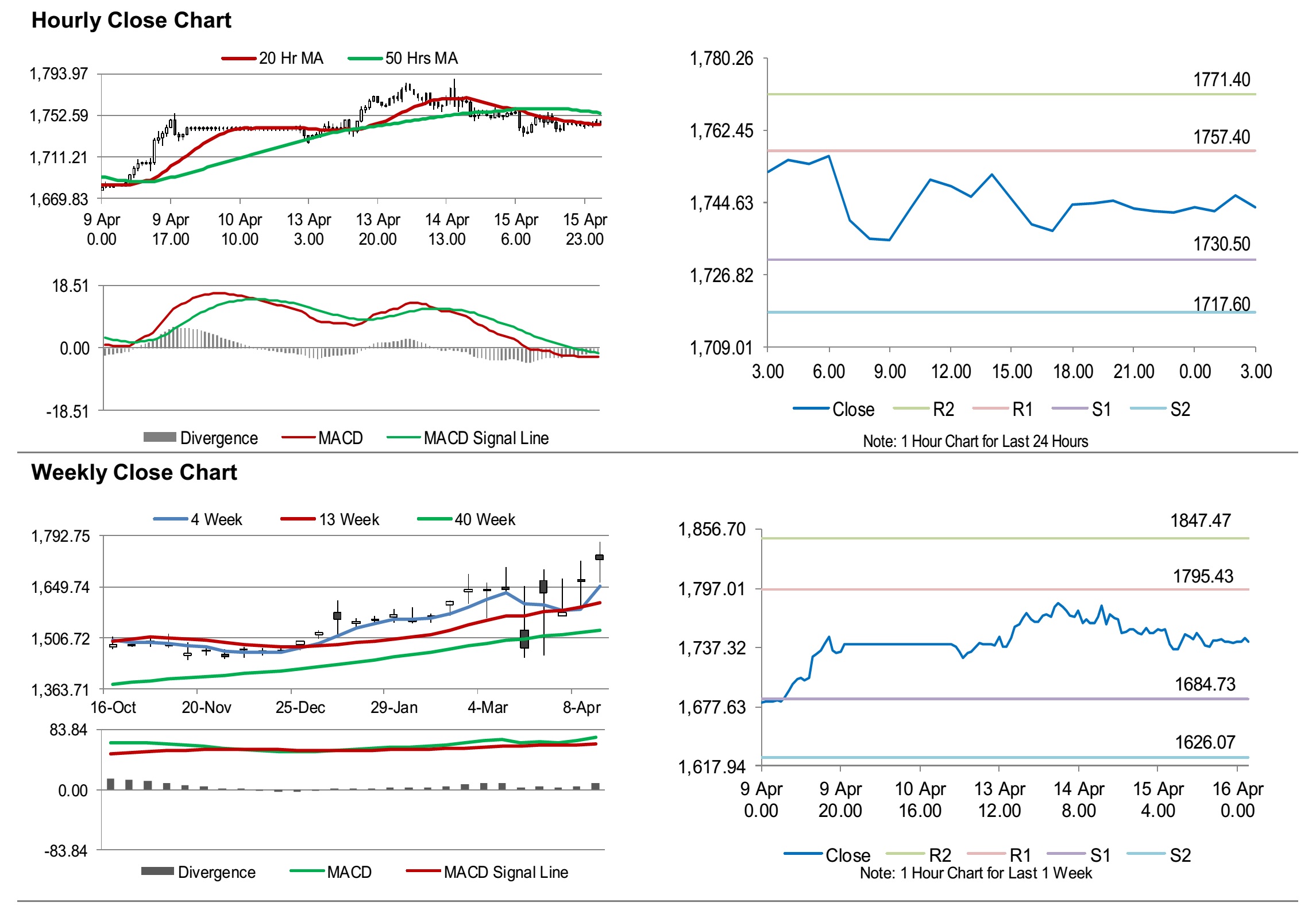1316x906 pixels.
Task: Select the 1684.73 support label
Action: (1205, 684)
